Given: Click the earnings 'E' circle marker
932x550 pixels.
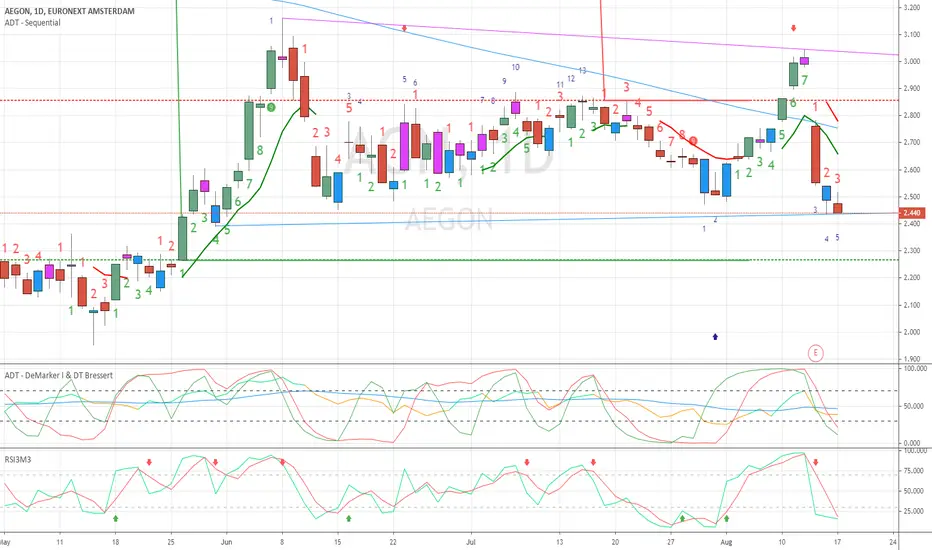Looking at the screenshot, I should (x=816, y=353).
